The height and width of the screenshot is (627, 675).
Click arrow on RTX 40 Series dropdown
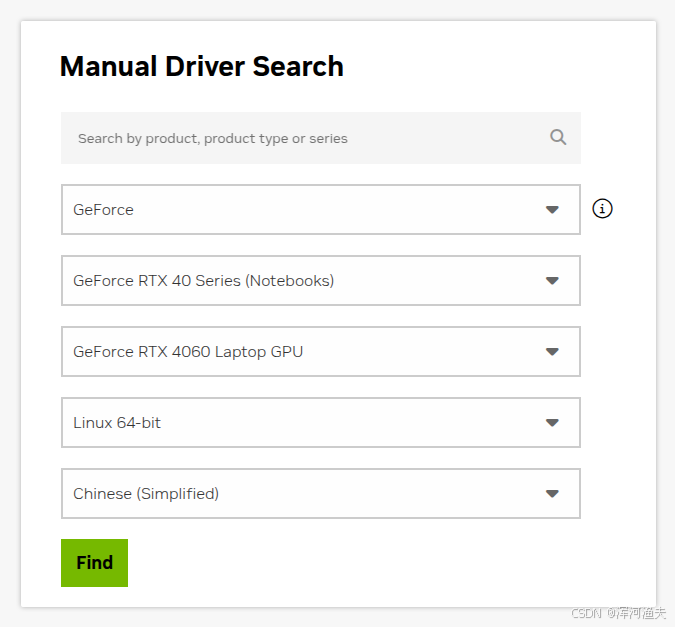point(552,281)
